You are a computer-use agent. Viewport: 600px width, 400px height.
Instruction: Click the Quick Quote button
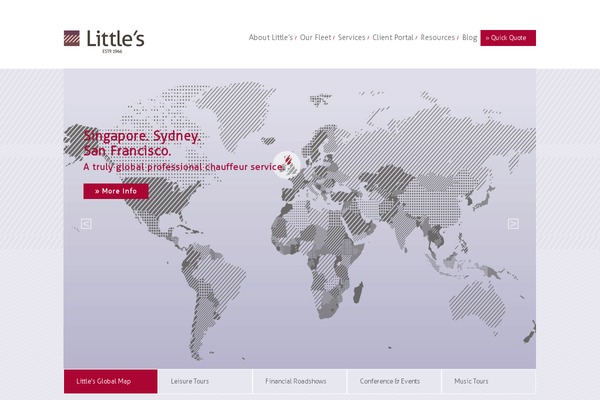pyautogui.click(x=508, y=38)
